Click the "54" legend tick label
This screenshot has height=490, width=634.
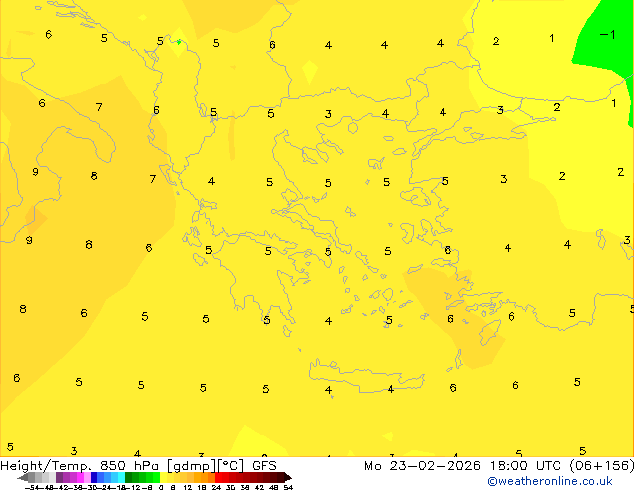tap(288, 488)
